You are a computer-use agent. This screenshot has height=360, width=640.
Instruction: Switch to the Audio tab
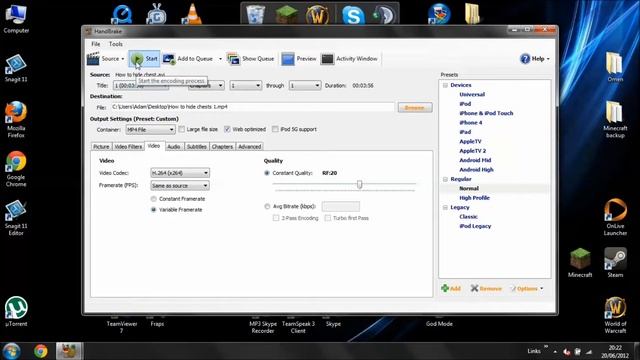[x=174, y=147]
